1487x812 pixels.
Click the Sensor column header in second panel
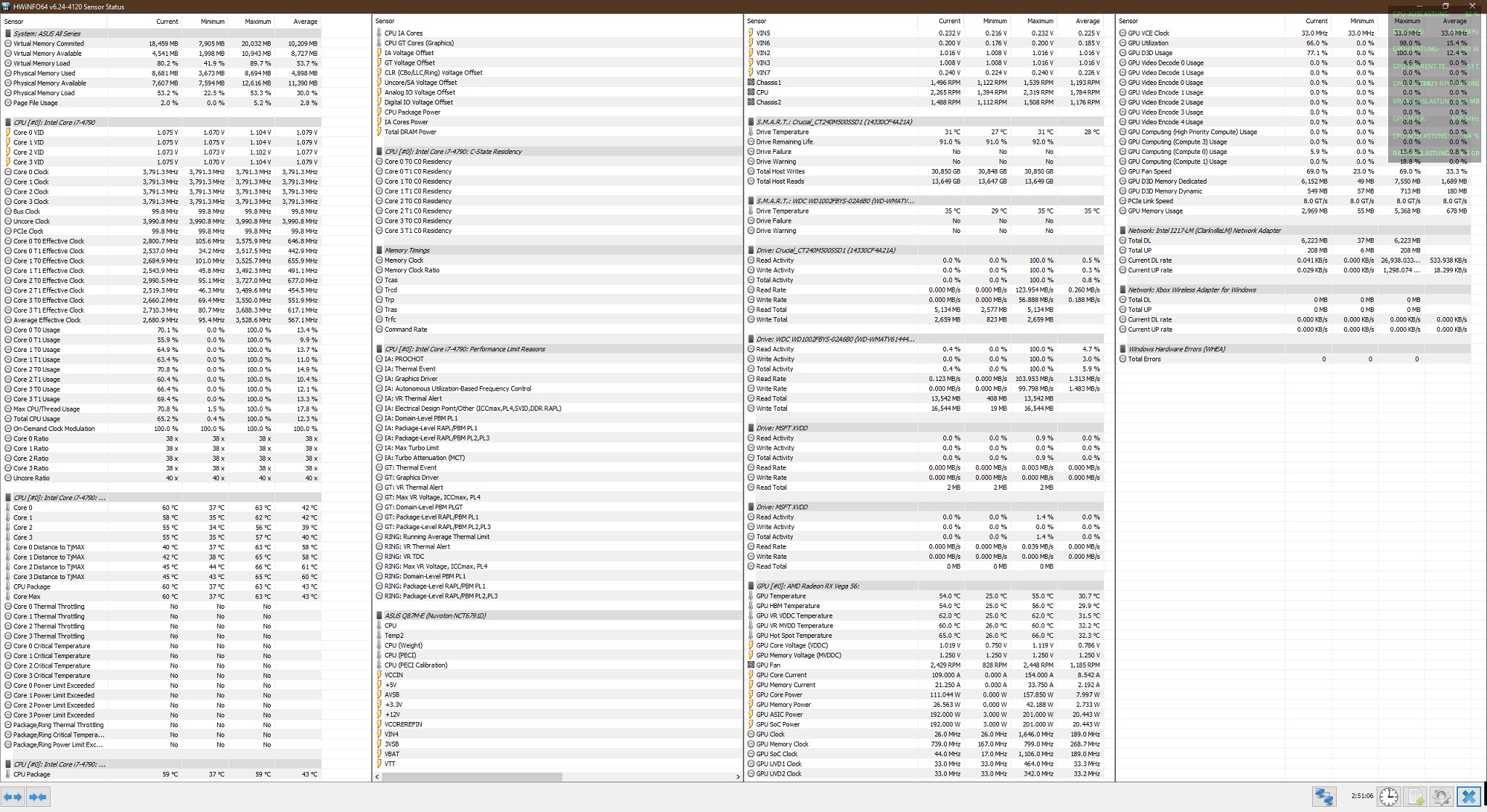(x=386, y=21)
